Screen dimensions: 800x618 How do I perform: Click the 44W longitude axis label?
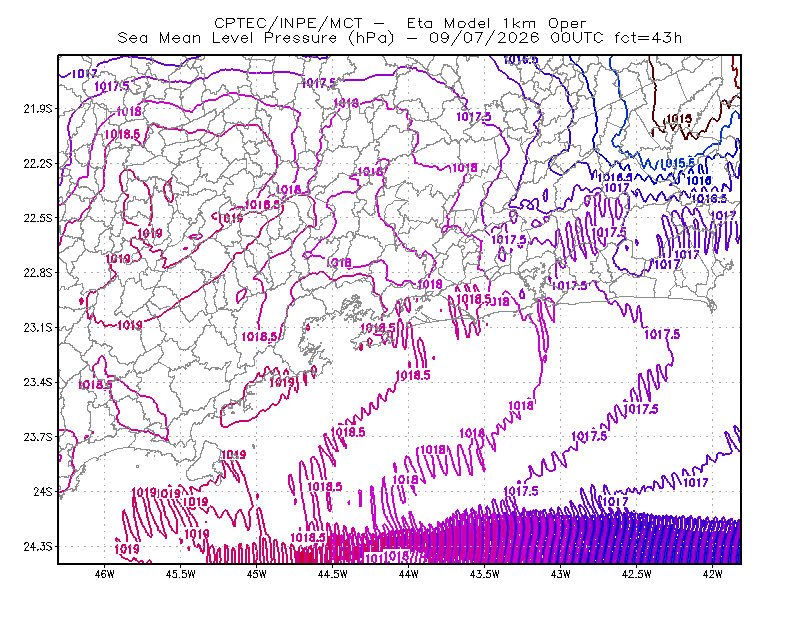[408, 574]
